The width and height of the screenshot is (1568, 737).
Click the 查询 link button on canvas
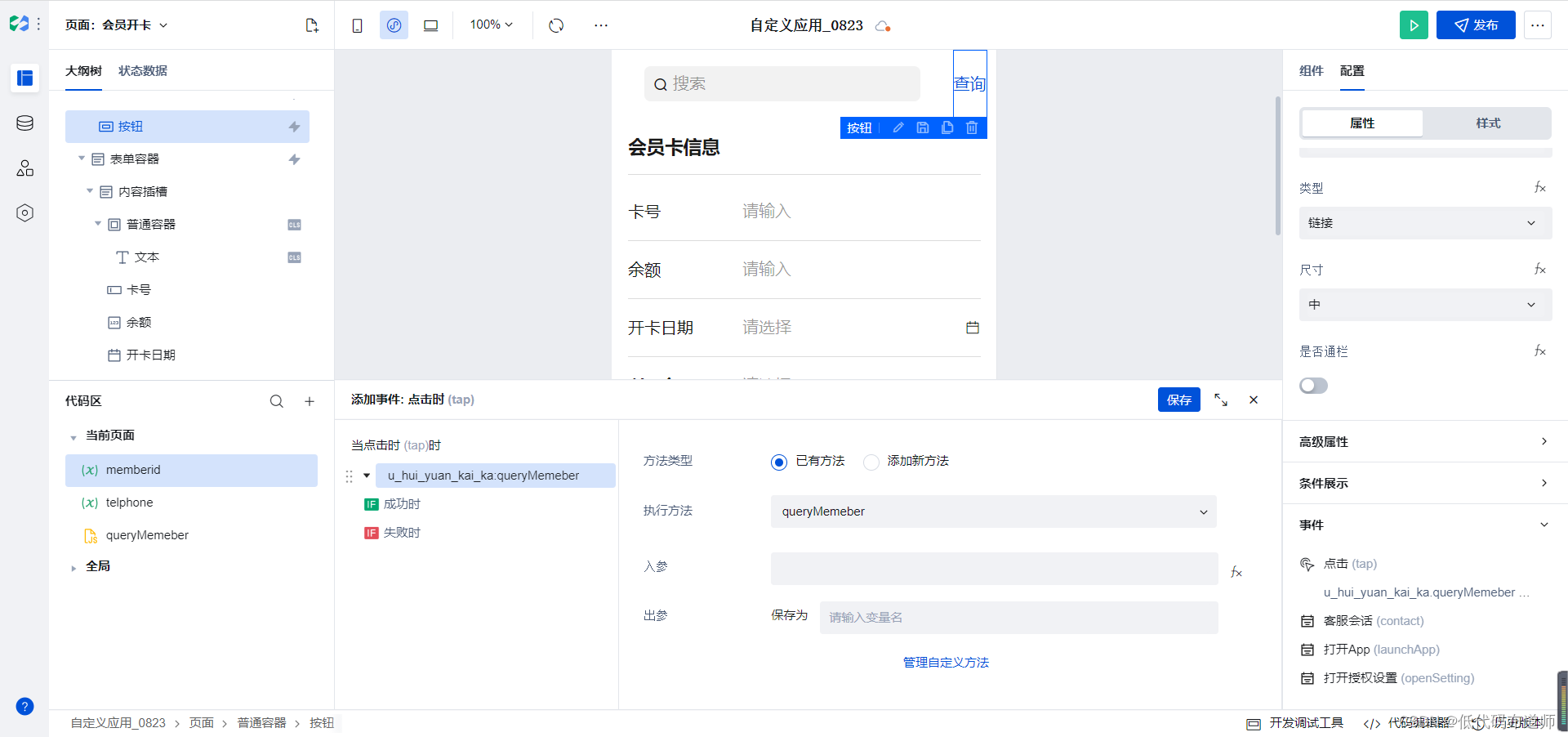point(970,84)
